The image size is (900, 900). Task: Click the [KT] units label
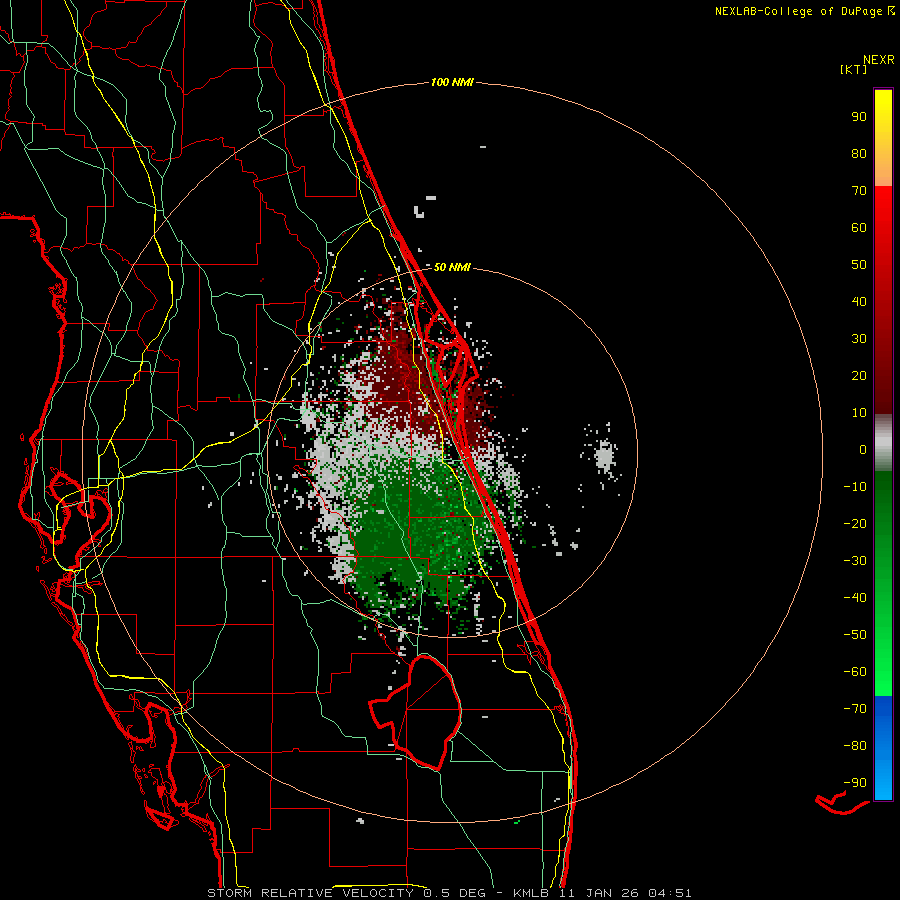coord(853,69)
